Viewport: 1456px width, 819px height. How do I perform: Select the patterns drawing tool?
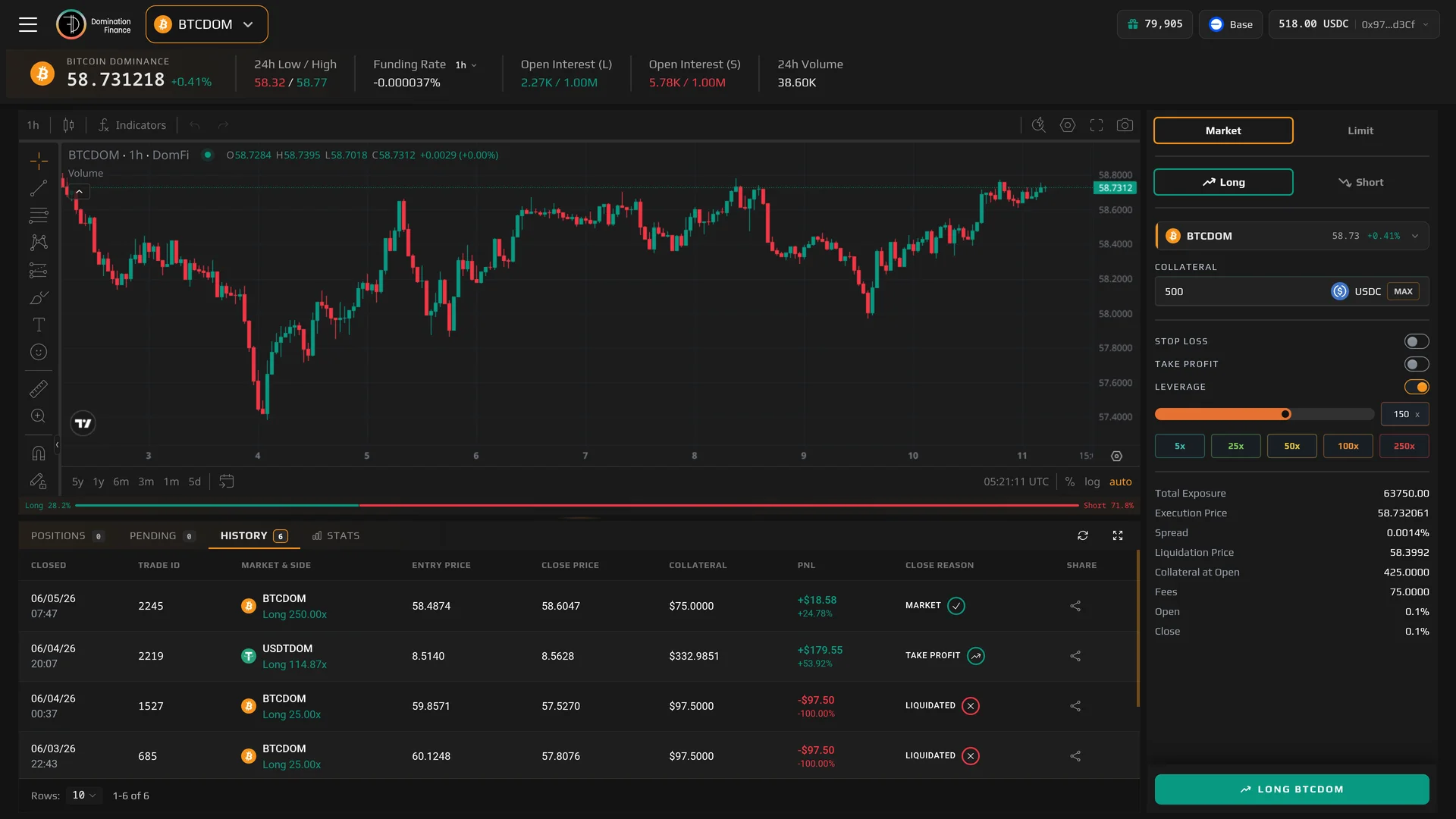(x=39, y=243)
